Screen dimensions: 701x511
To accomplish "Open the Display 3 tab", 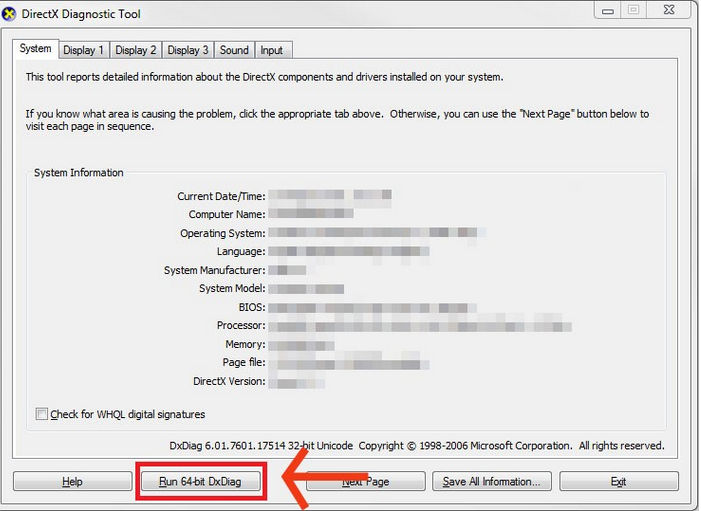I will pos(188,50).
